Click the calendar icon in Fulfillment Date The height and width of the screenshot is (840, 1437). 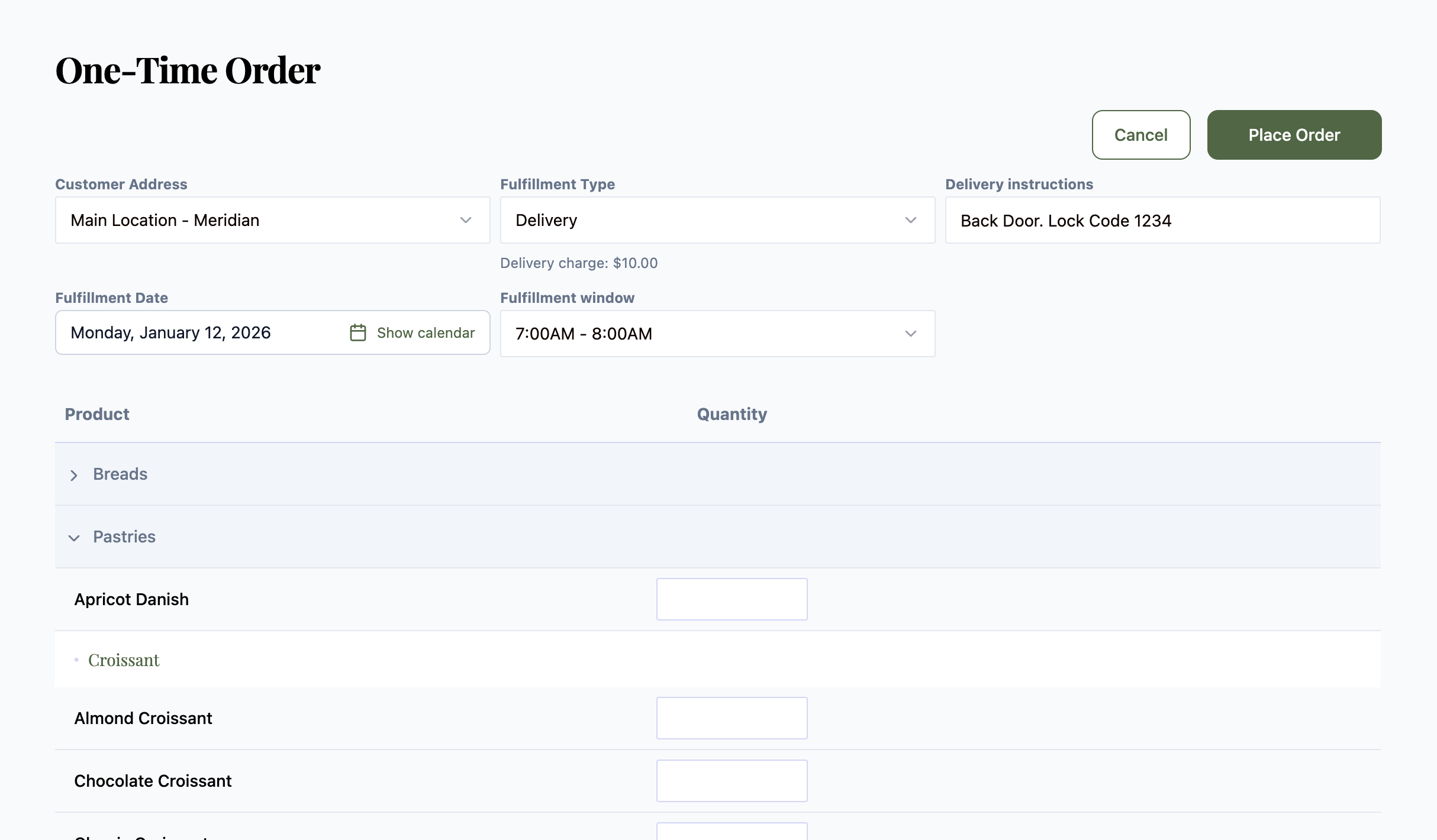coord(357,332)
